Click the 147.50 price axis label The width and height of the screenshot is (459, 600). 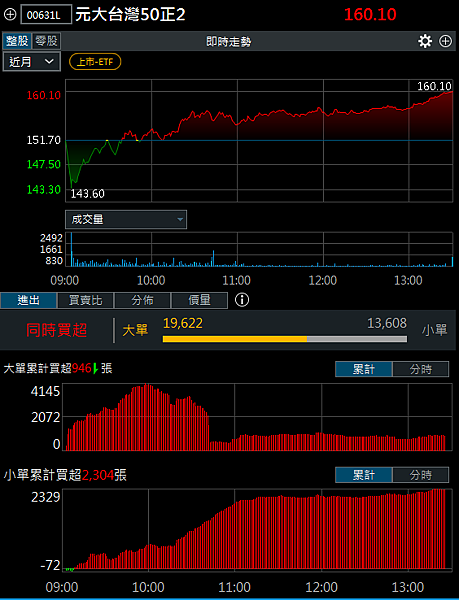click(x=43, y=164)
